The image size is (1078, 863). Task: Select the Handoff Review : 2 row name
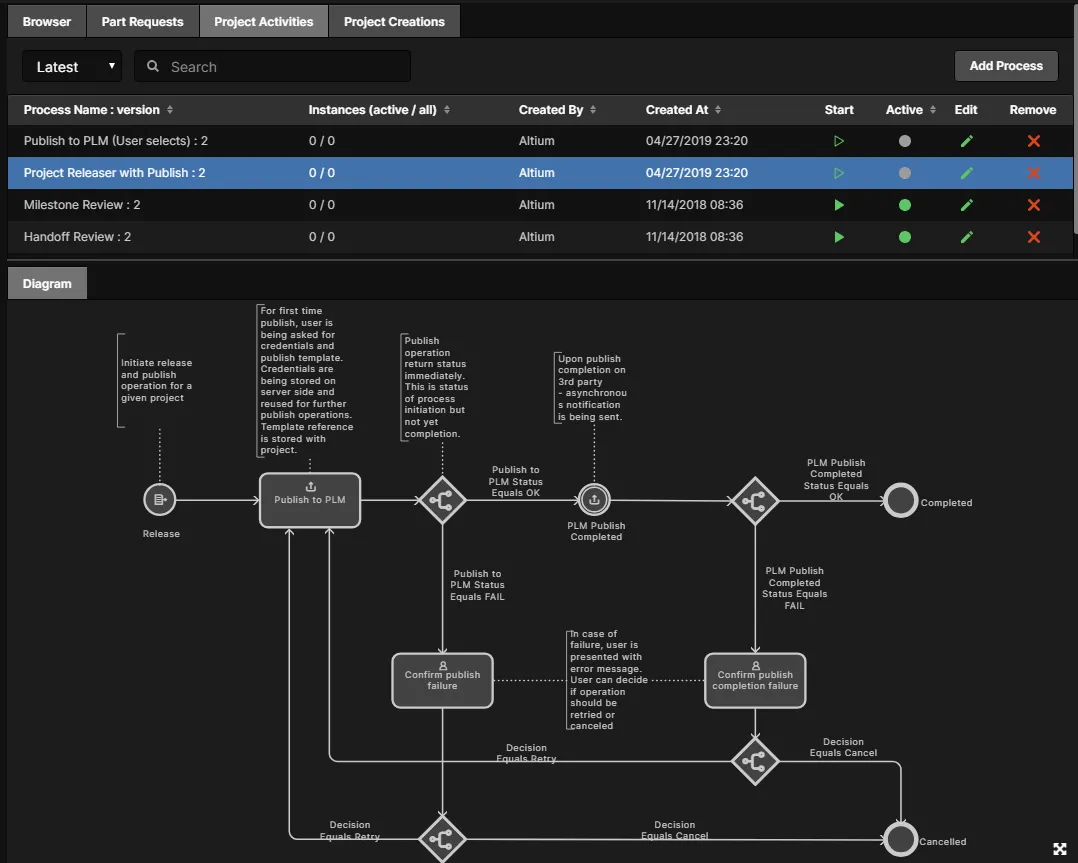pyautogui.click(x=77, y=237)
